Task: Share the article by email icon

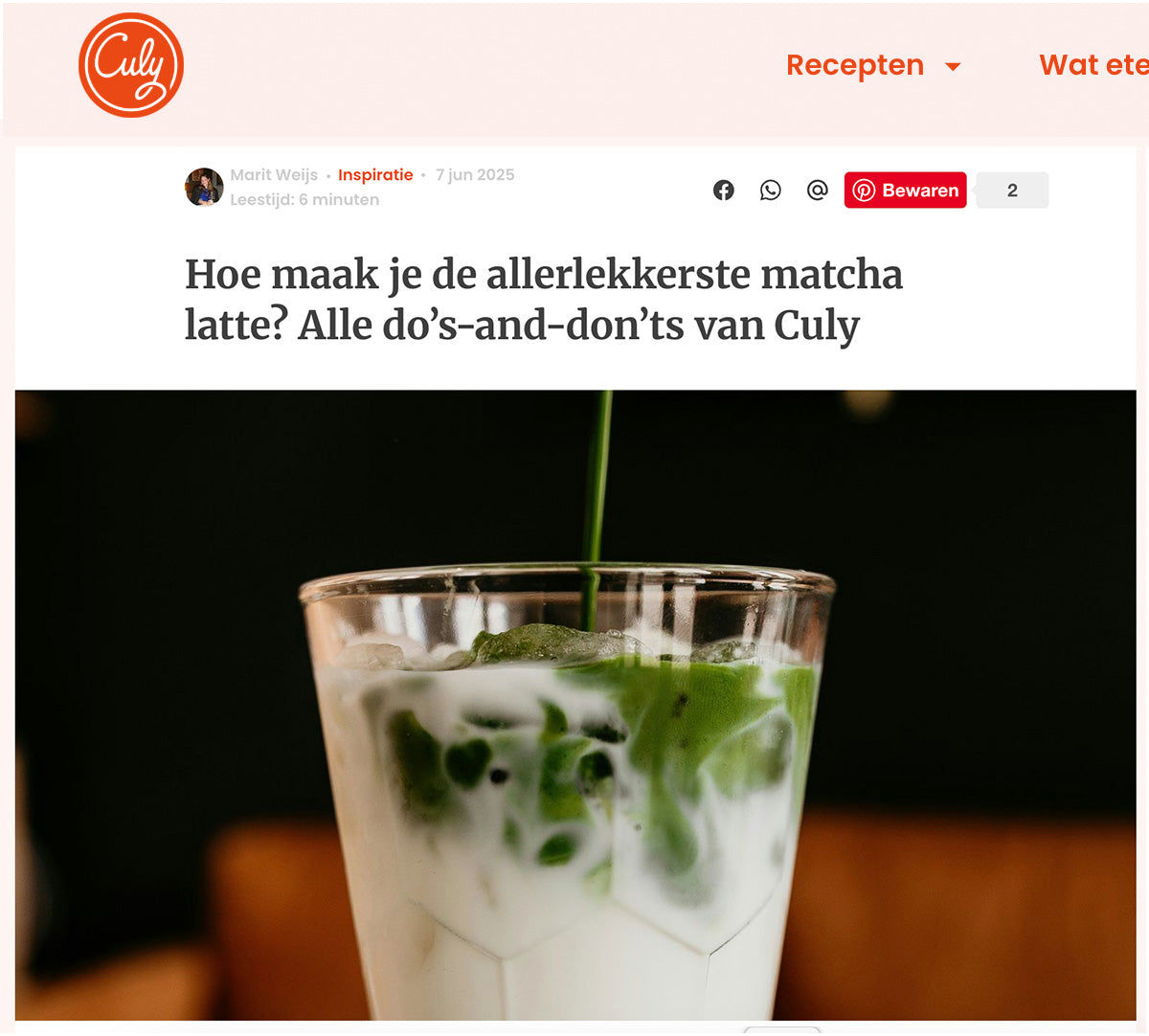Action: click(x=817, y=190)
